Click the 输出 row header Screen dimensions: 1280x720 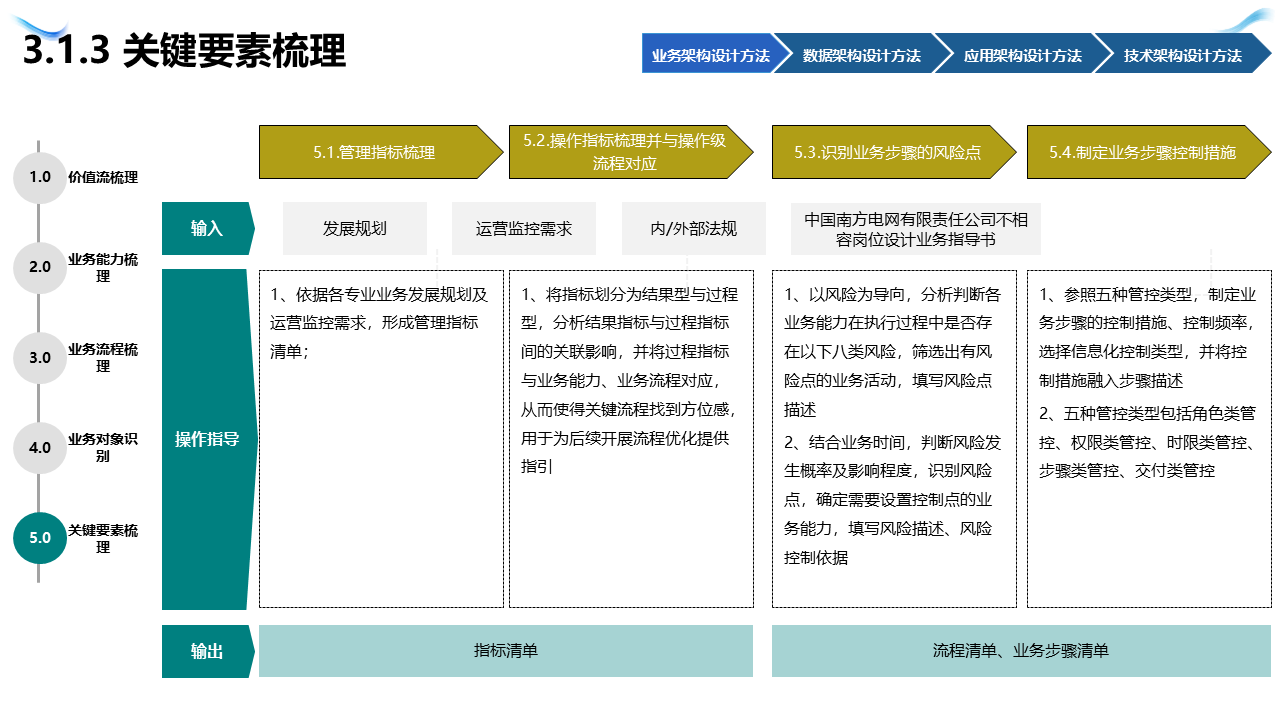point(208,651)
